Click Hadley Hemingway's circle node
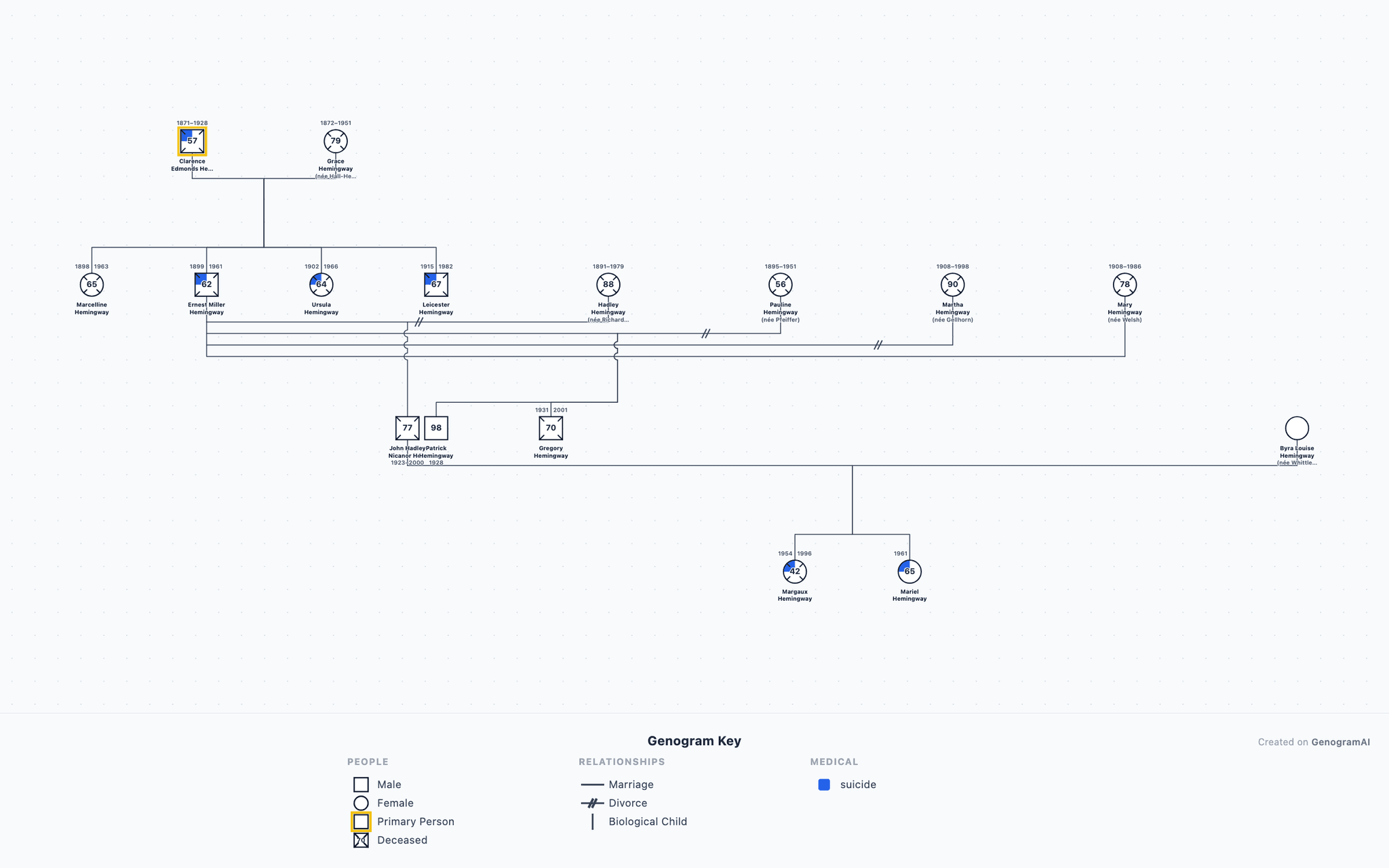 (x=608, y=285)
